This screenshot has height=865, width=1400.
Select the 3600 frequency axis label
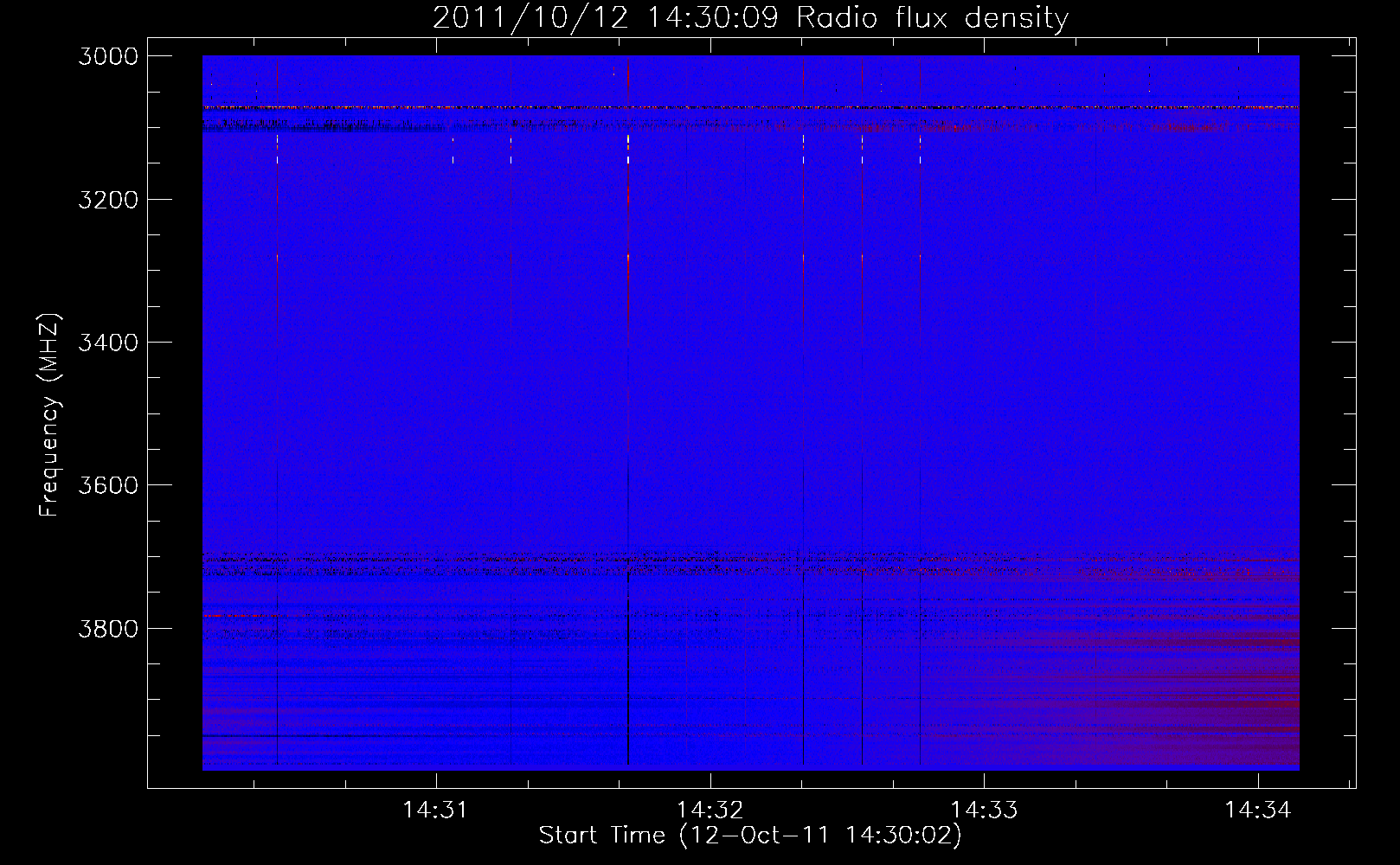pos(108,485)
